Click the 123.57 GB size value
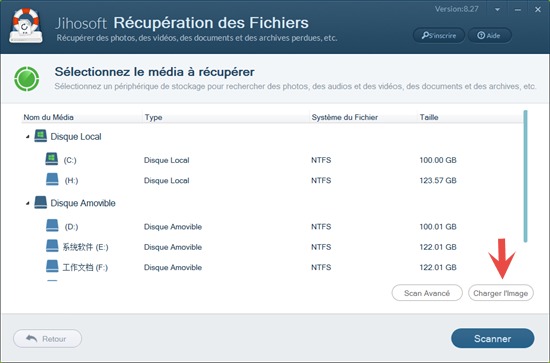Viewport: 550px width, 363px height. pyautogui.click(x=438, y=181)
